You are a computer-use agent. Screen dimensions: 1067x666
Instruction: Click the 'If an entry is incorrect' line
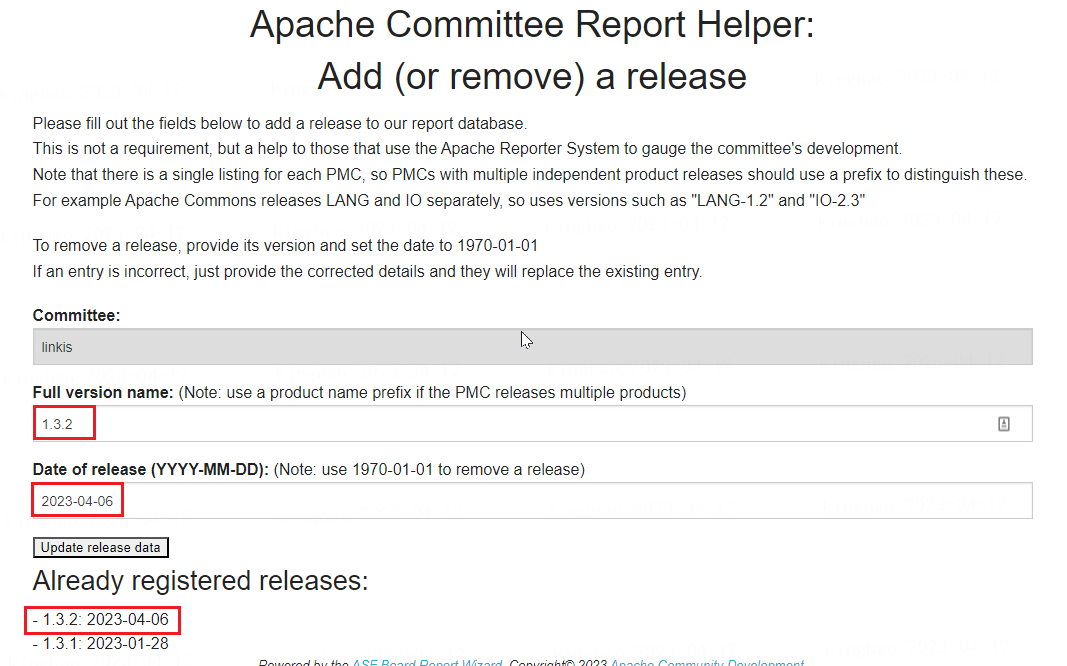click(367, 271)
